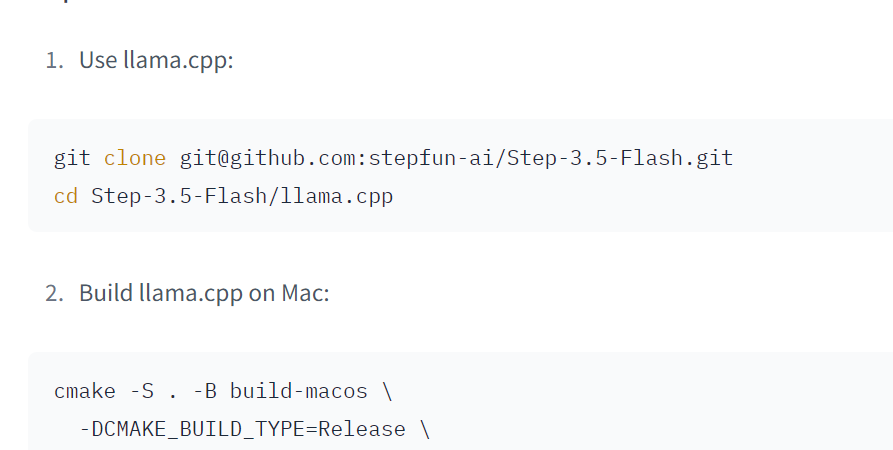Click the backslash after "Release"
893x450 pixels.
pos(425,429)
